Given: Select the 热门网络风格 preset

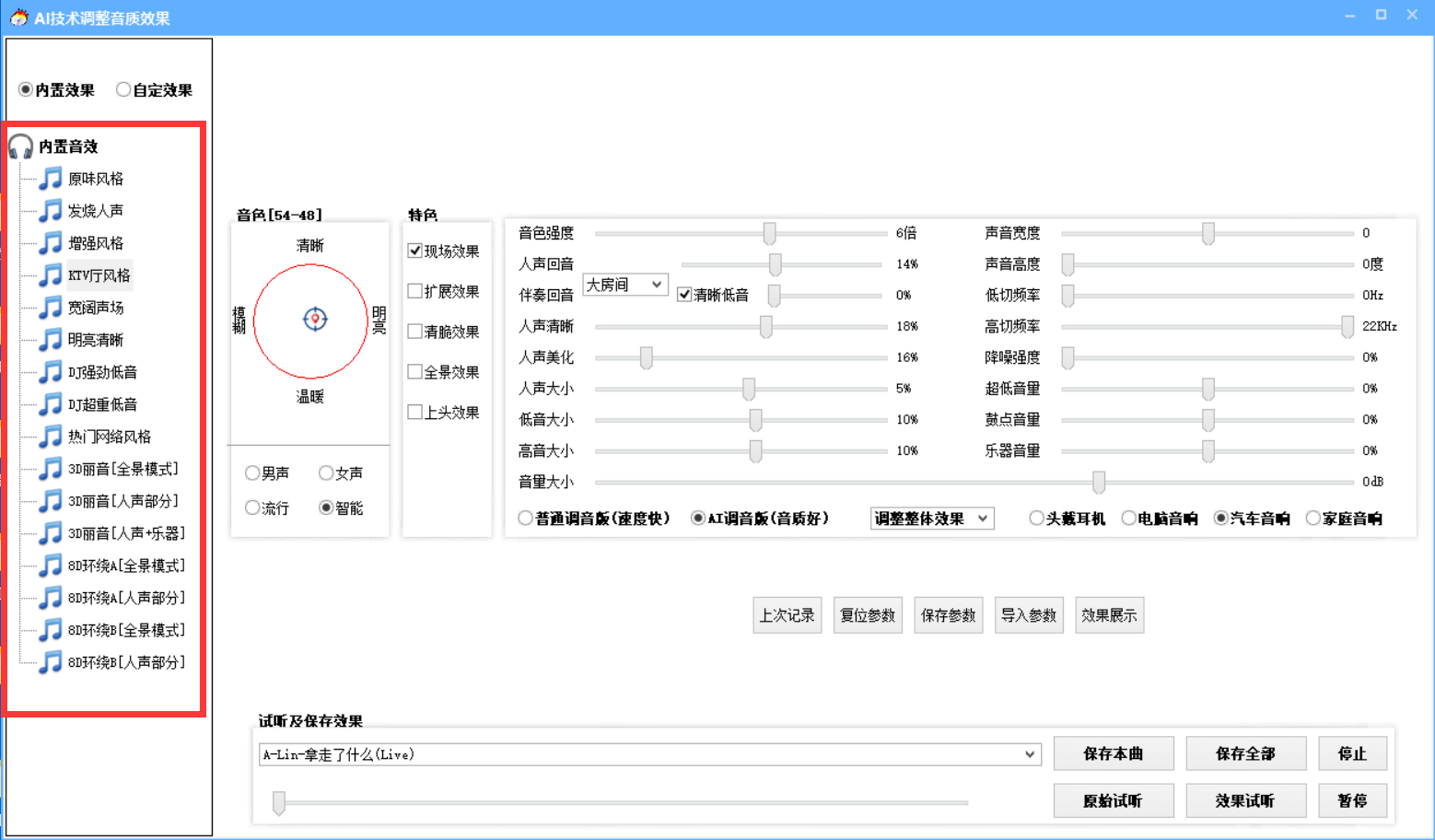Looking at the screenshot, I should [110, 437].
